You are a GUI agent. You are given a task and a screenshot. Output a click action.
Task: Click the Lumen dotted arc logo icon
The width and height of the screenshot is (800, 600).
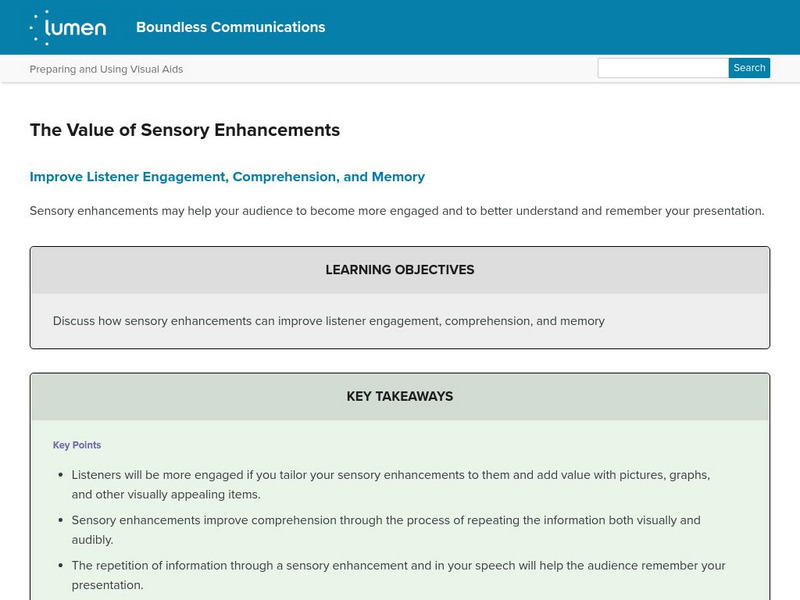pos(40,27)
